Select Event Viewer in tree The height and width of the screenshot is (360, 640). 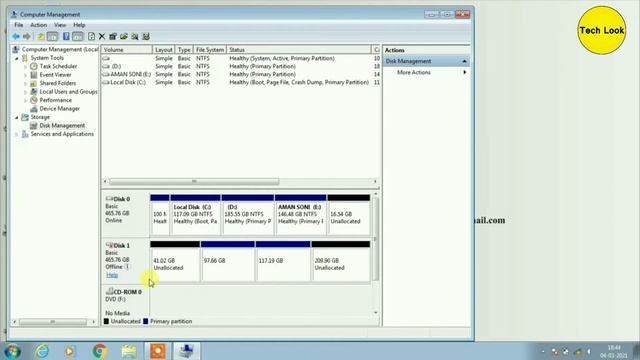click(x=55, y=75)
